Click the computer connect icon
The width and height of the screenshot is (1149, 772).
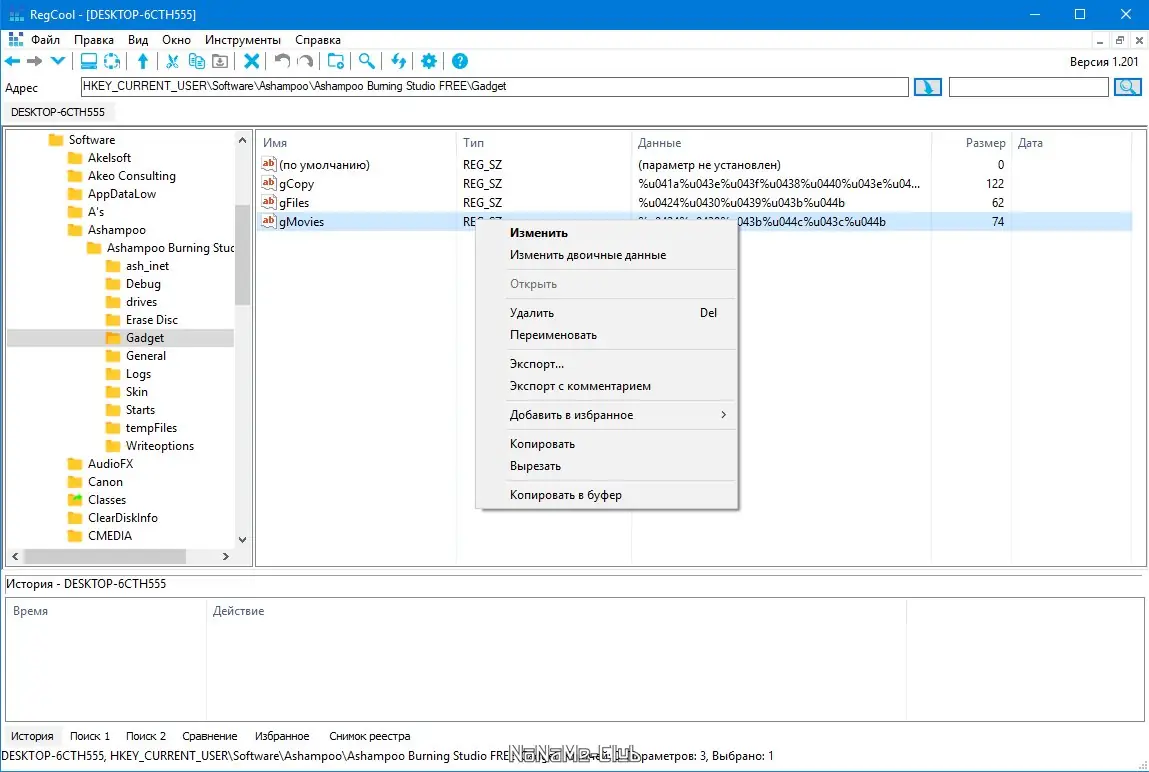click(x=89, y=62)
